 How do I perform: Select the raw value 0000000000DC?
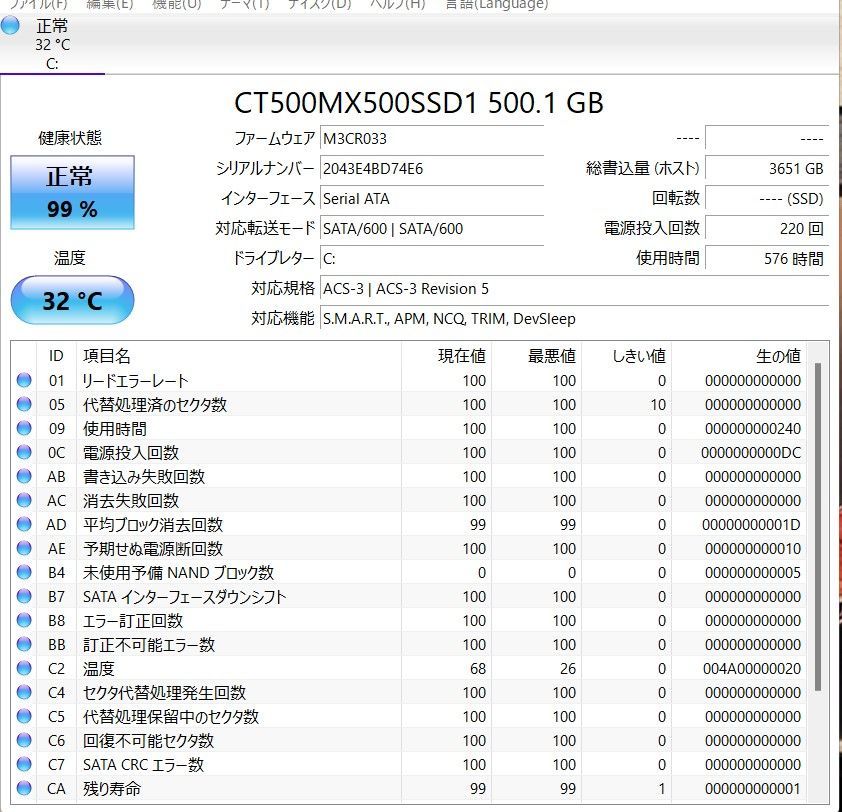pos(751,453)
